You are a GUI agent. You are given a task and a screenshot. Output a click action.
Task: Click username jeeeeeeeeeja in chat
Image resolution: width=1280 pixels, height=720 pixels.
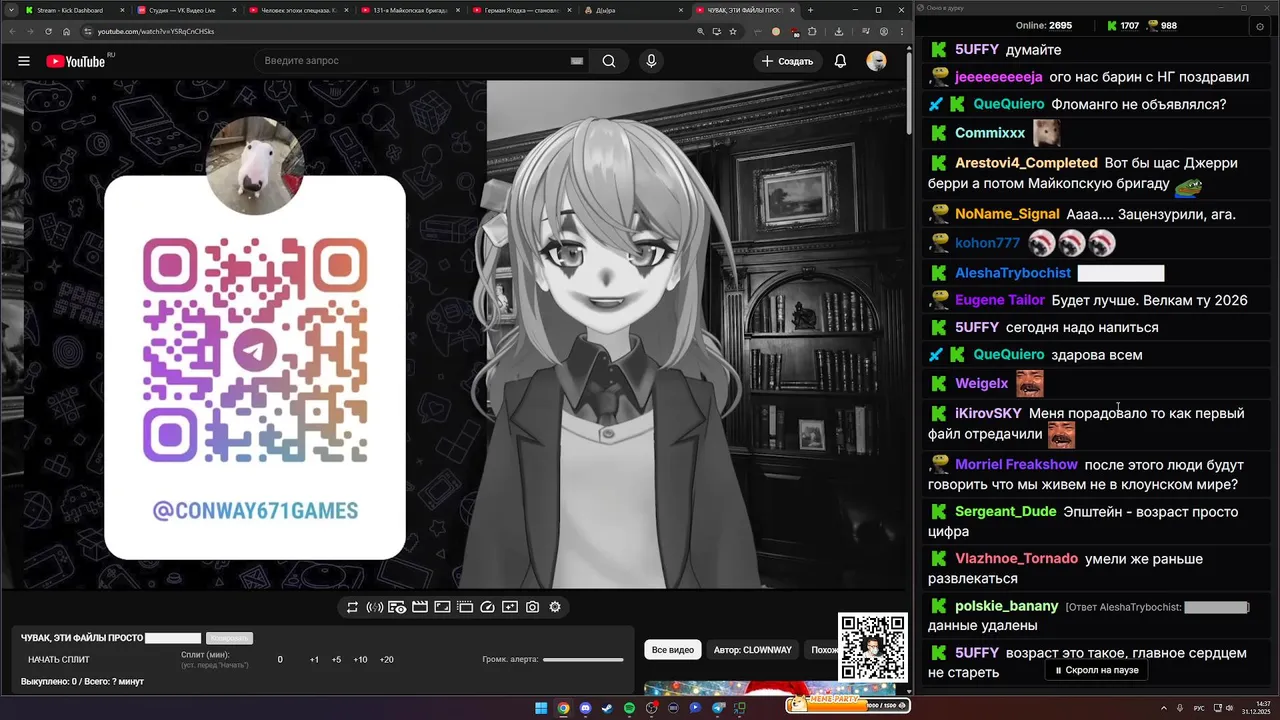pos(999,76)
